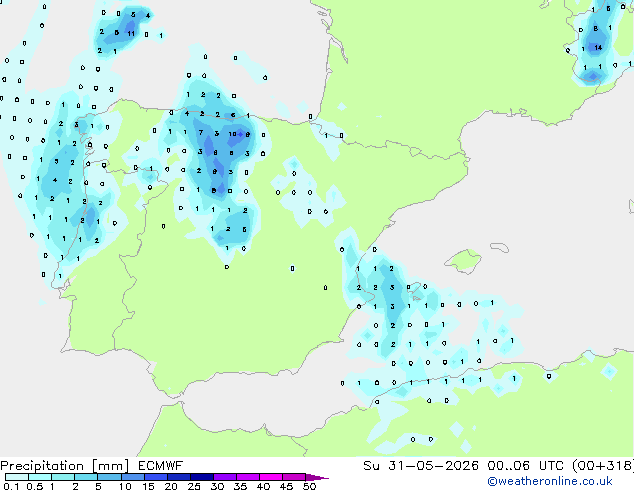Select the 30 to 35 mm purple swatch

point(225,477)
